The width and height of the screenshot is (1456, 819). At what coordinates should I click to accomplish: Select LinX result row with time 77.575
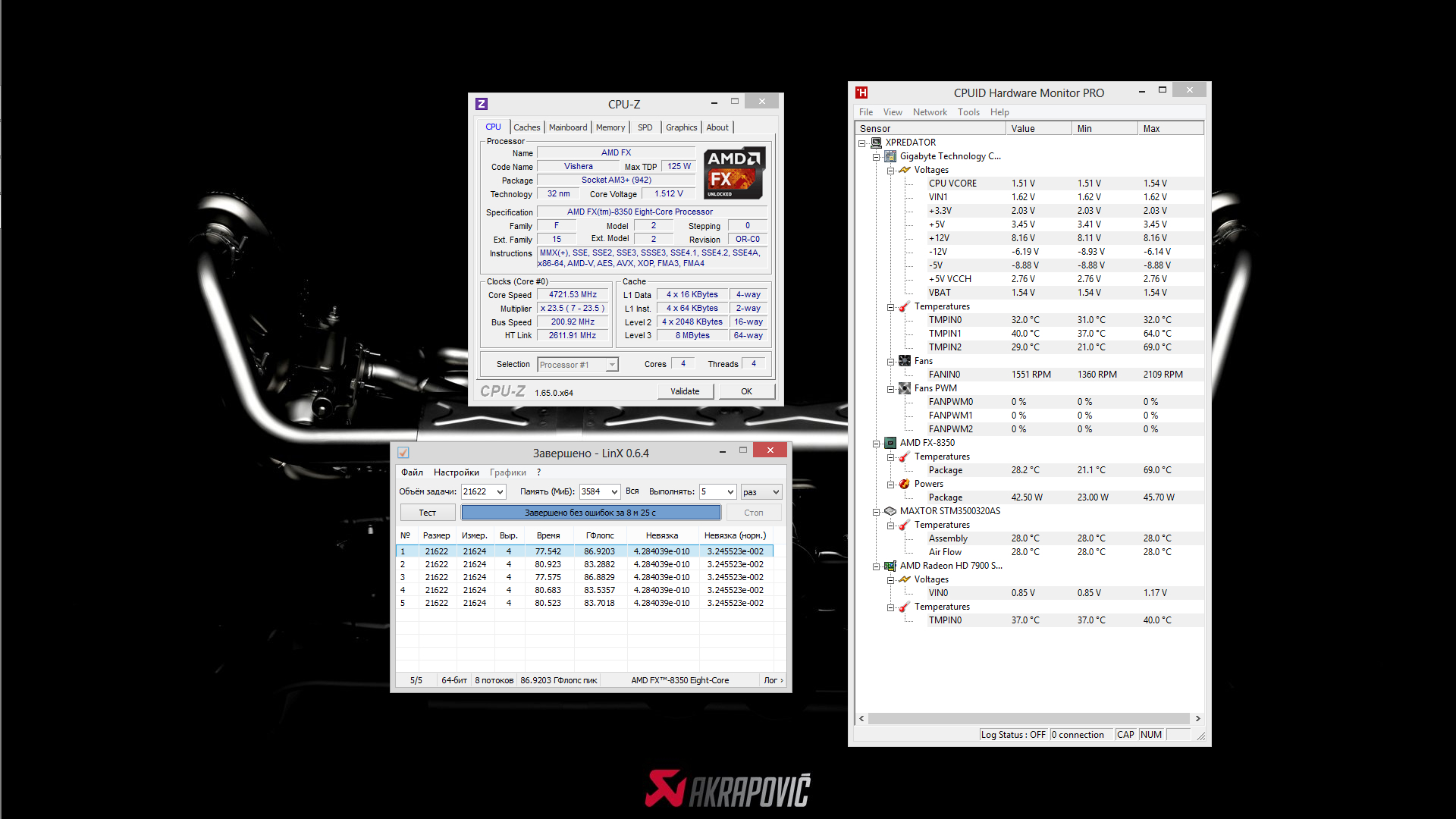pyautogui.click(x=585, y=577)
